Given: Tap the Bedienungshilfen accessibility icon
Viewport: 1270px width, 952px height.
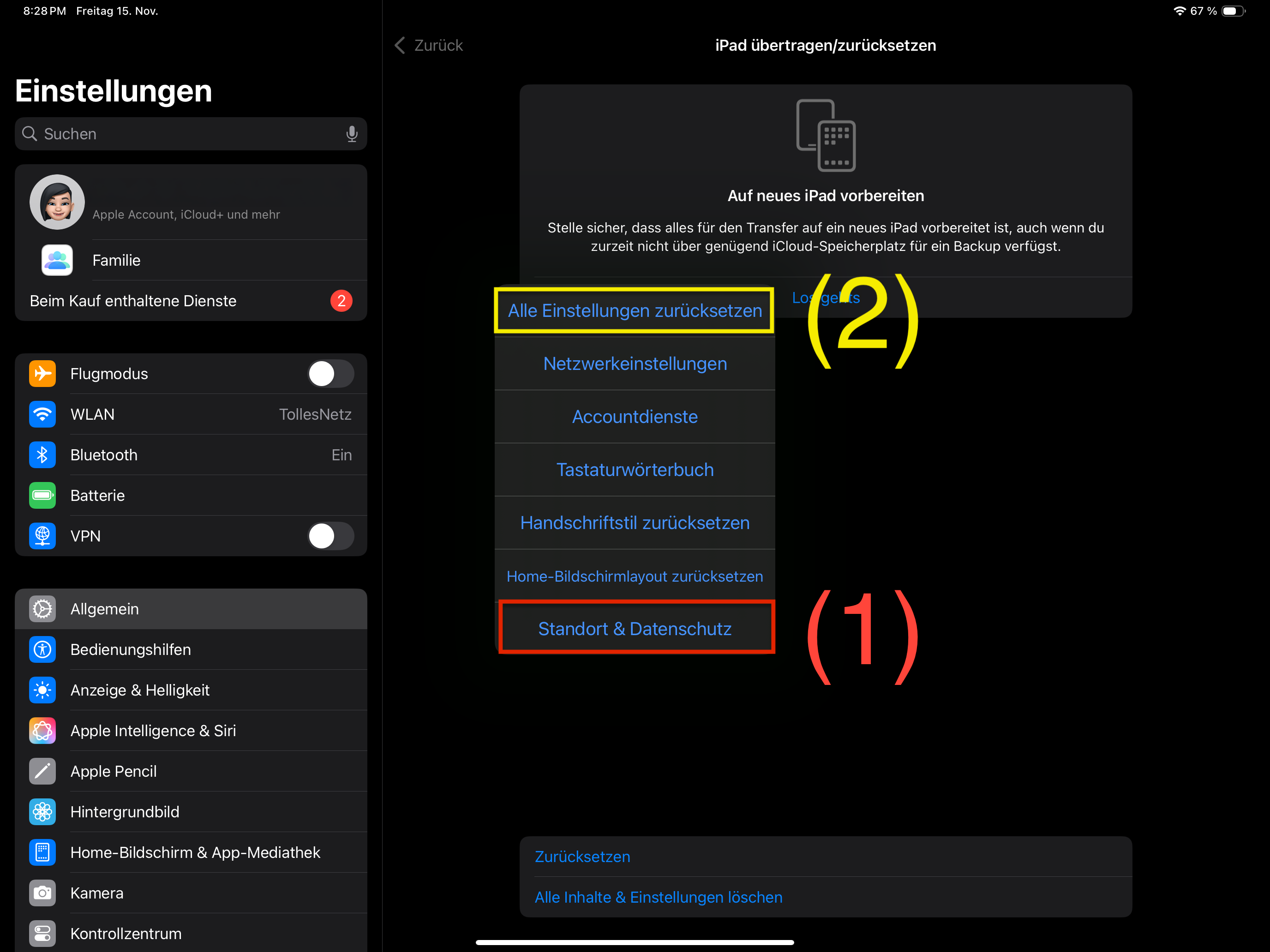Looking at the screenshot, I should point(42,649).
